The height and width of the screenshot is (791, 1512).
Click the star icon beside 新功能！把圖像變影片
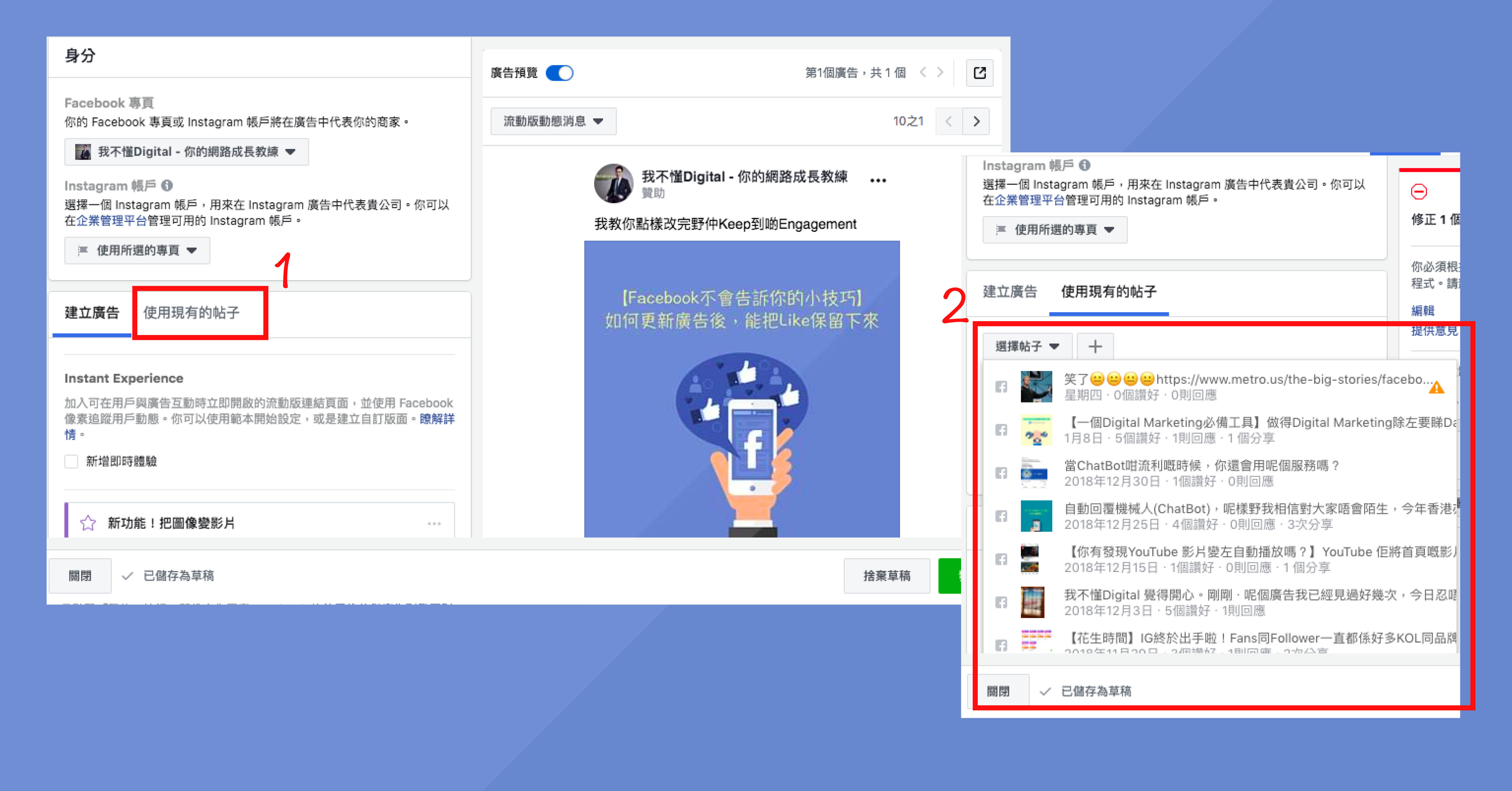point(88,523)
